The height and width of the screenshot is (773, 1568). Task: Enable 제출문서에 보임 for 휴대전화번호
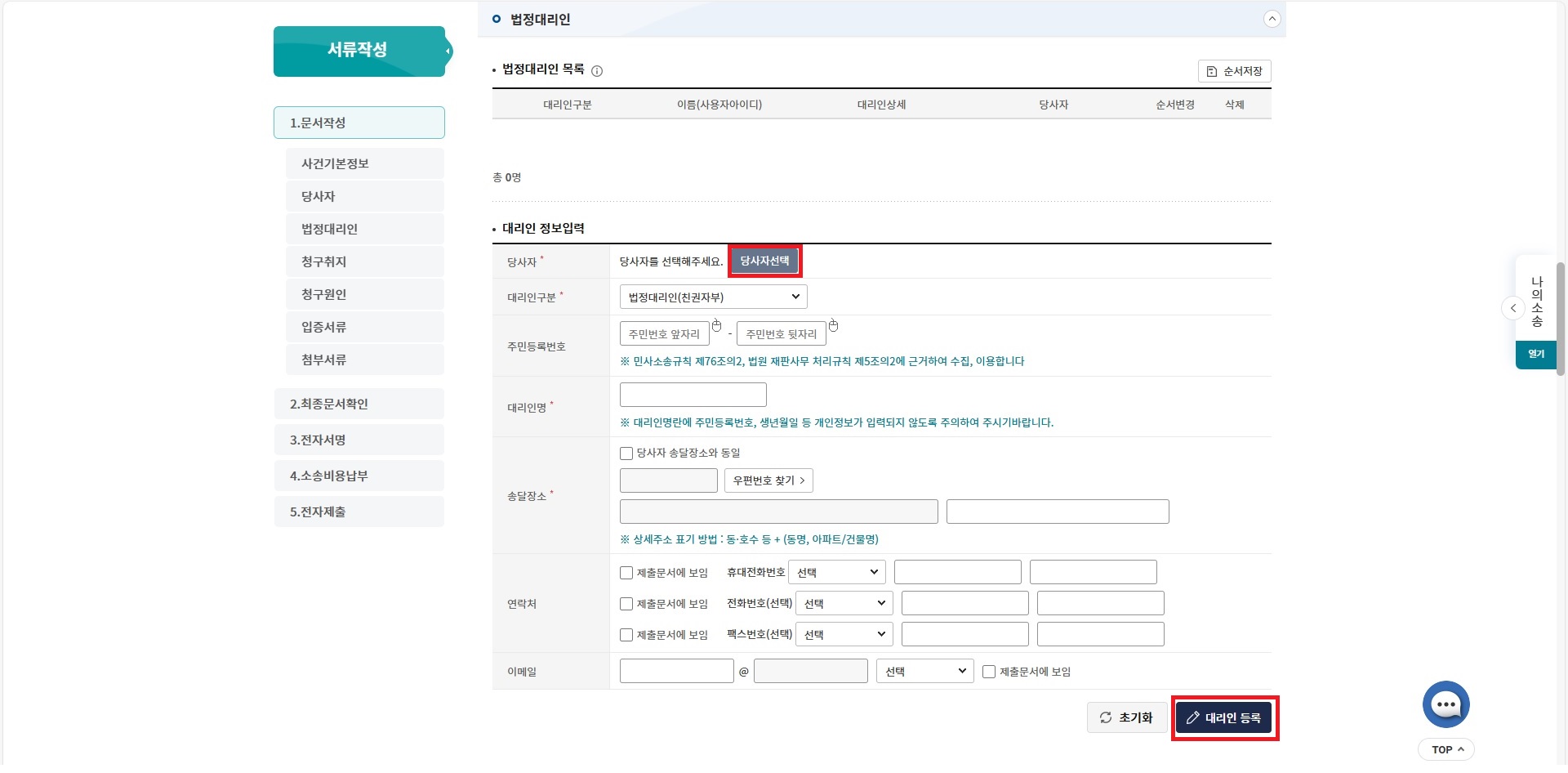(x=626, y=573)
